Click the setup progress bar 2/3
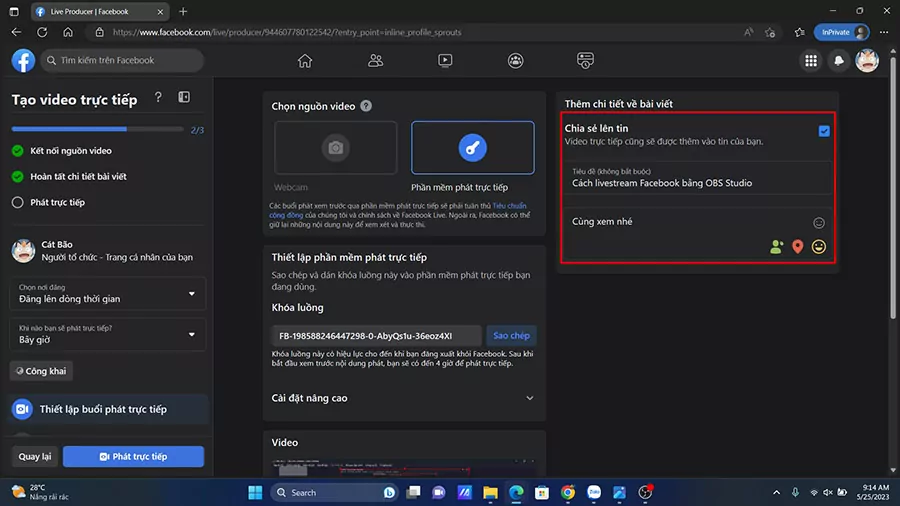900x506 pixels. pos(98,129)
